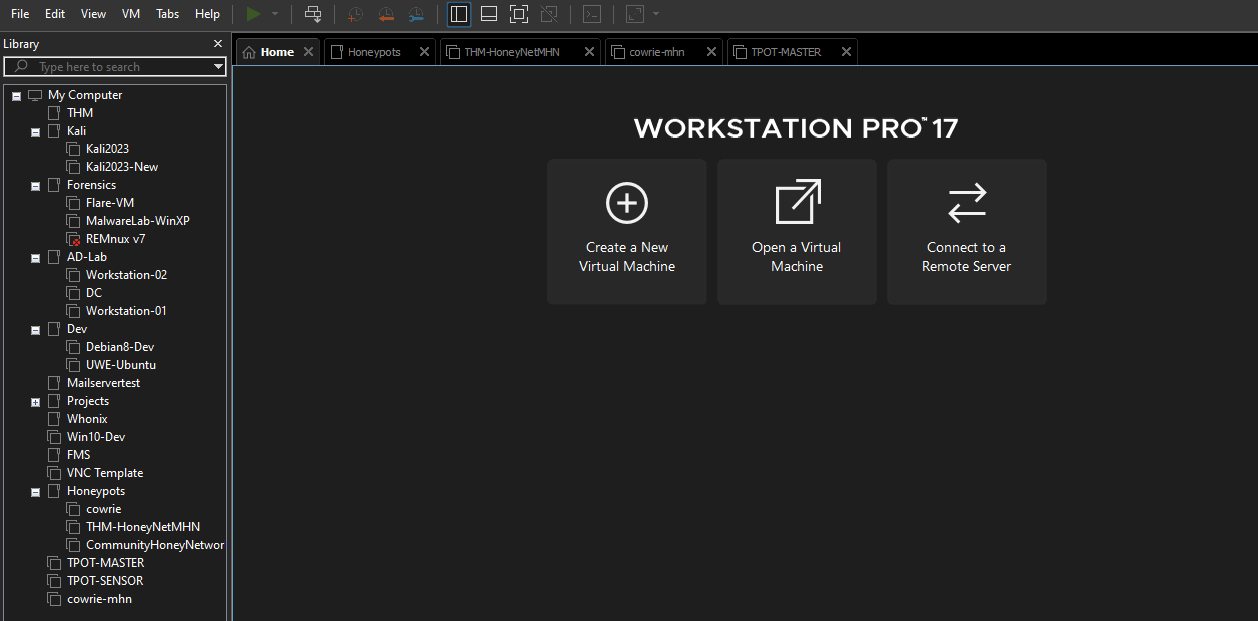The image size is (1258, 621).
Task: Collapse the Honeypots folder in library
Action: point(35,492)
